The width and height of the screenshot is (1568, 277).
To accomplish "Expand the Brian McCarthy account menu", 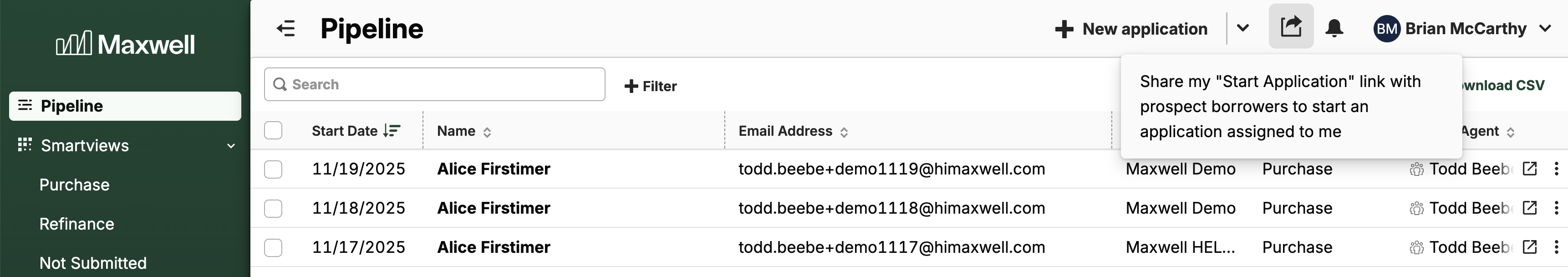I will point(1544,29).
